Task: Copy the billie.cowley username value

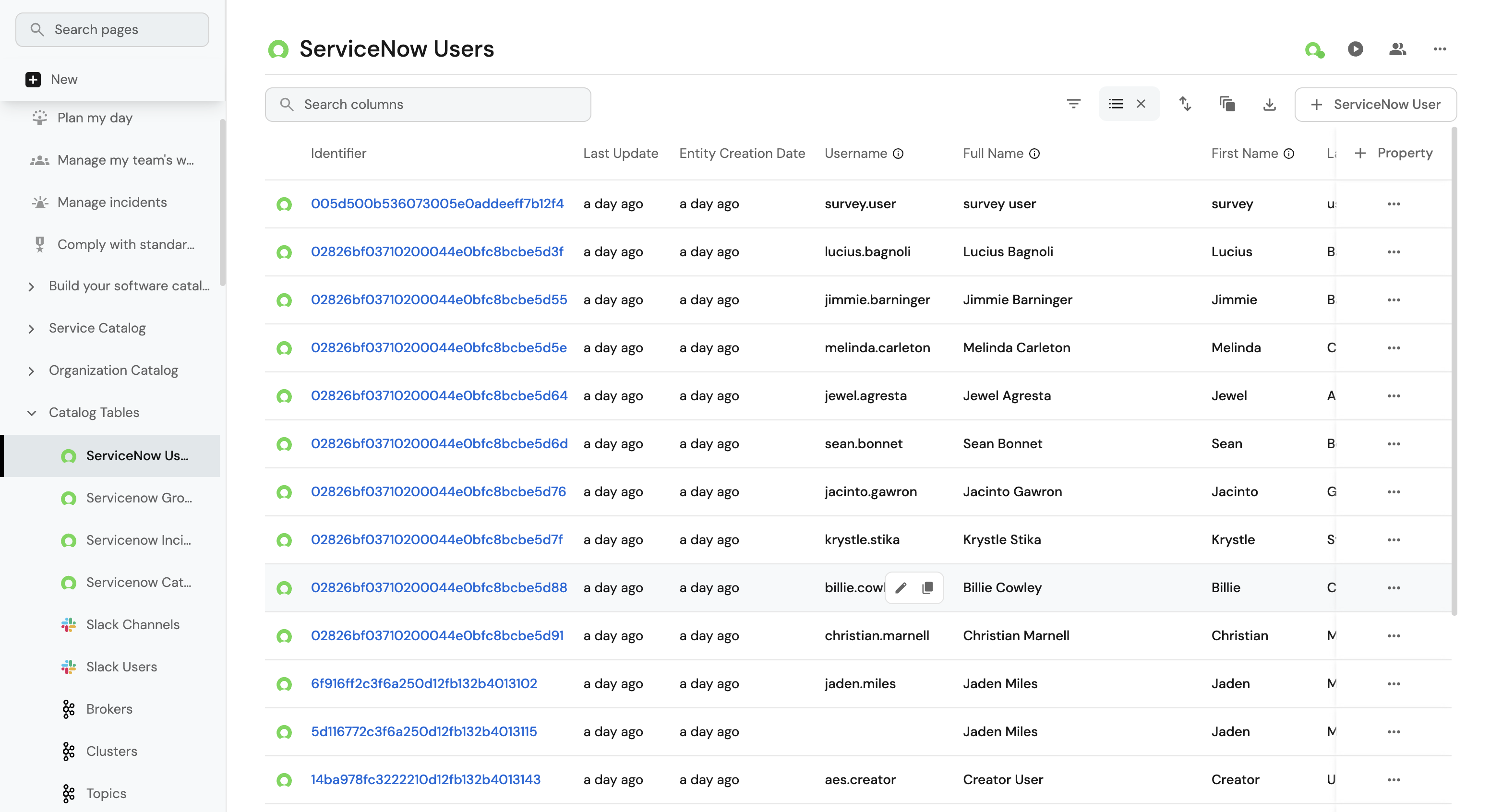Action: coord(927,588)
